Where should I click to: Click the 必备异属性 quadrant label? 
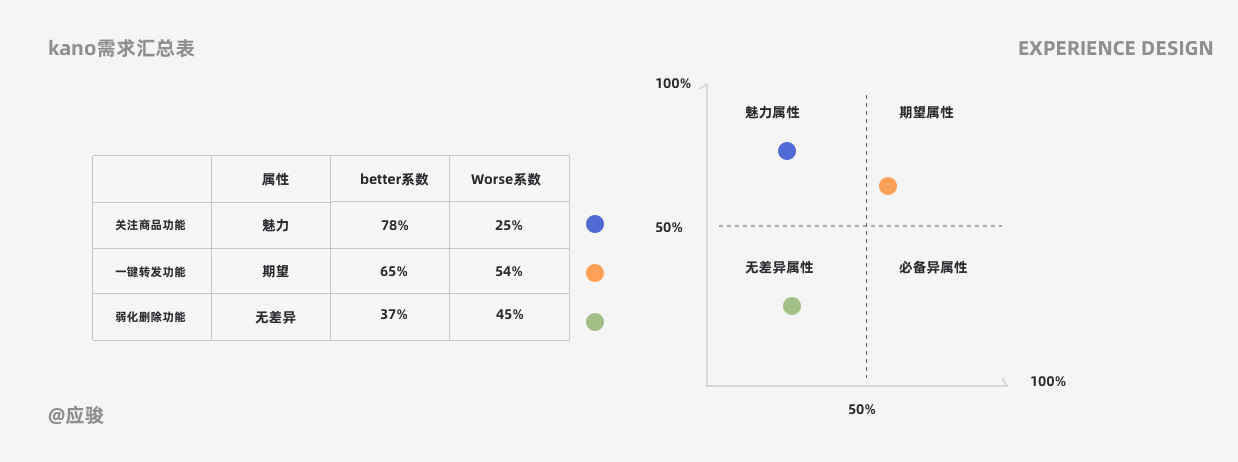[933, 268]
